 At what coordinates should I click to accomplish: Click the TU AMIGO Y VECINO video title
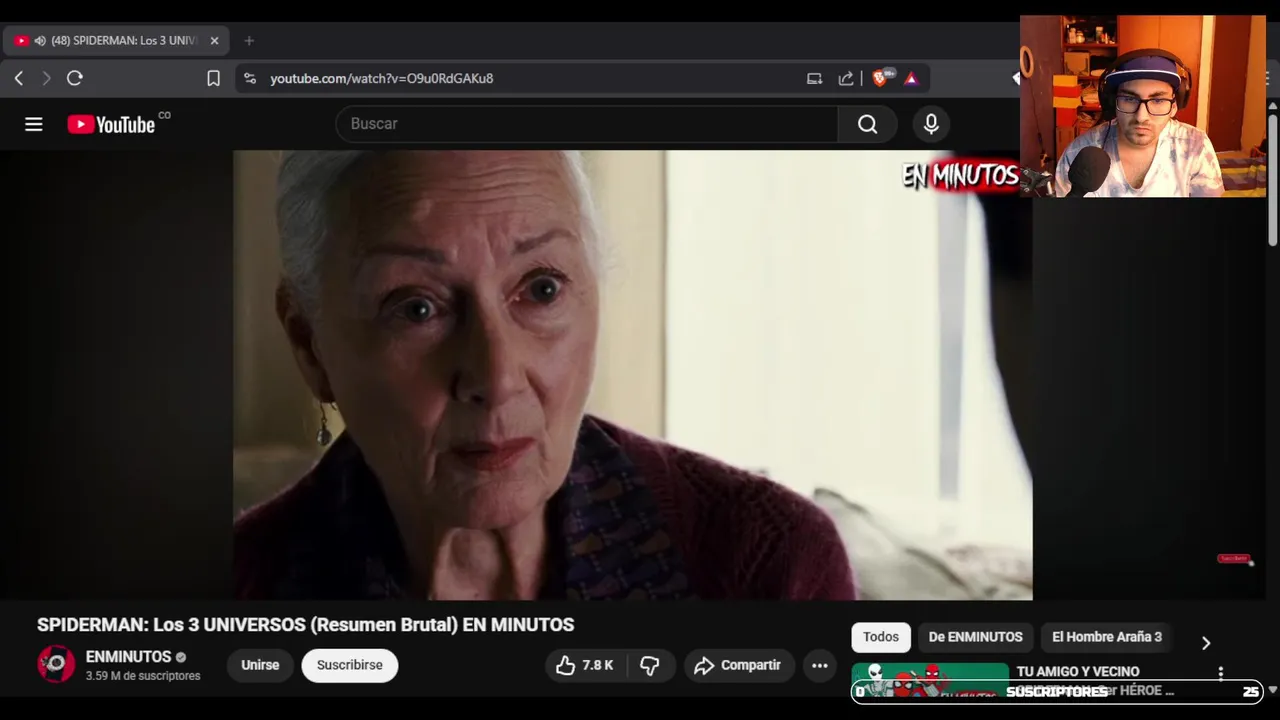coord(1078,672)
